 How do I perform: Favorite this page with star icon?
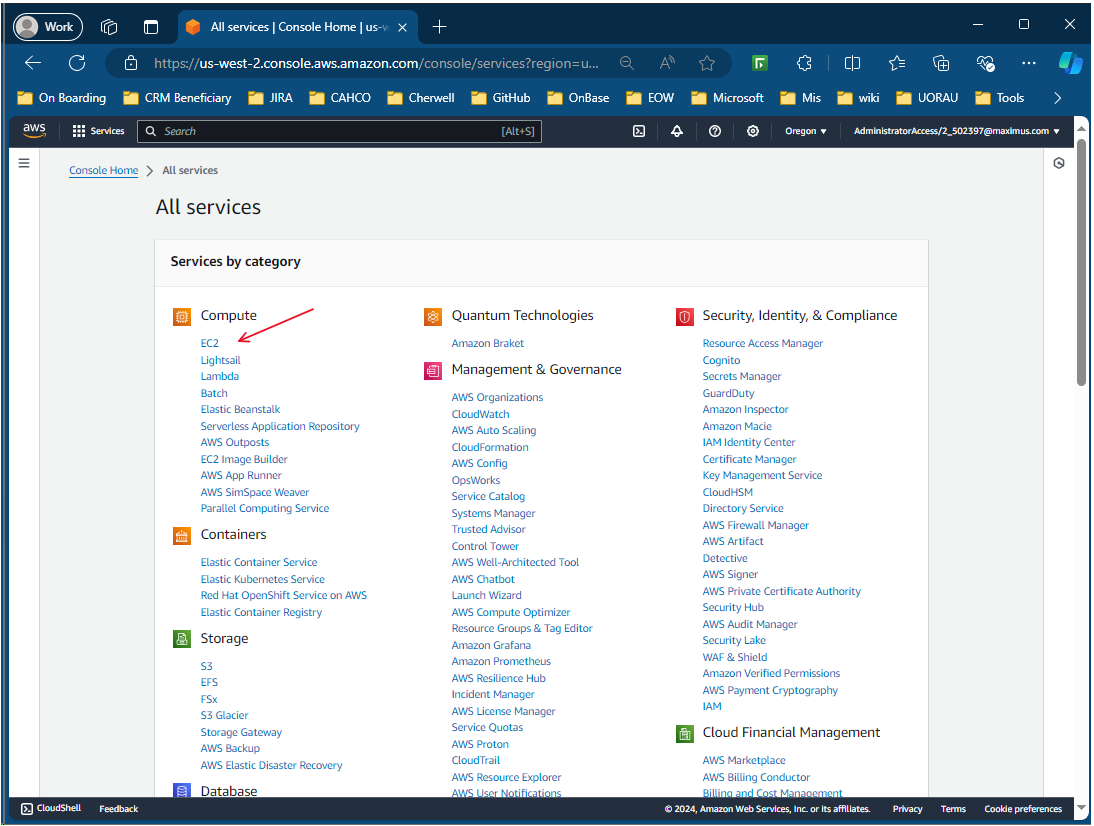pyautogui.click(x=707, y=63)
